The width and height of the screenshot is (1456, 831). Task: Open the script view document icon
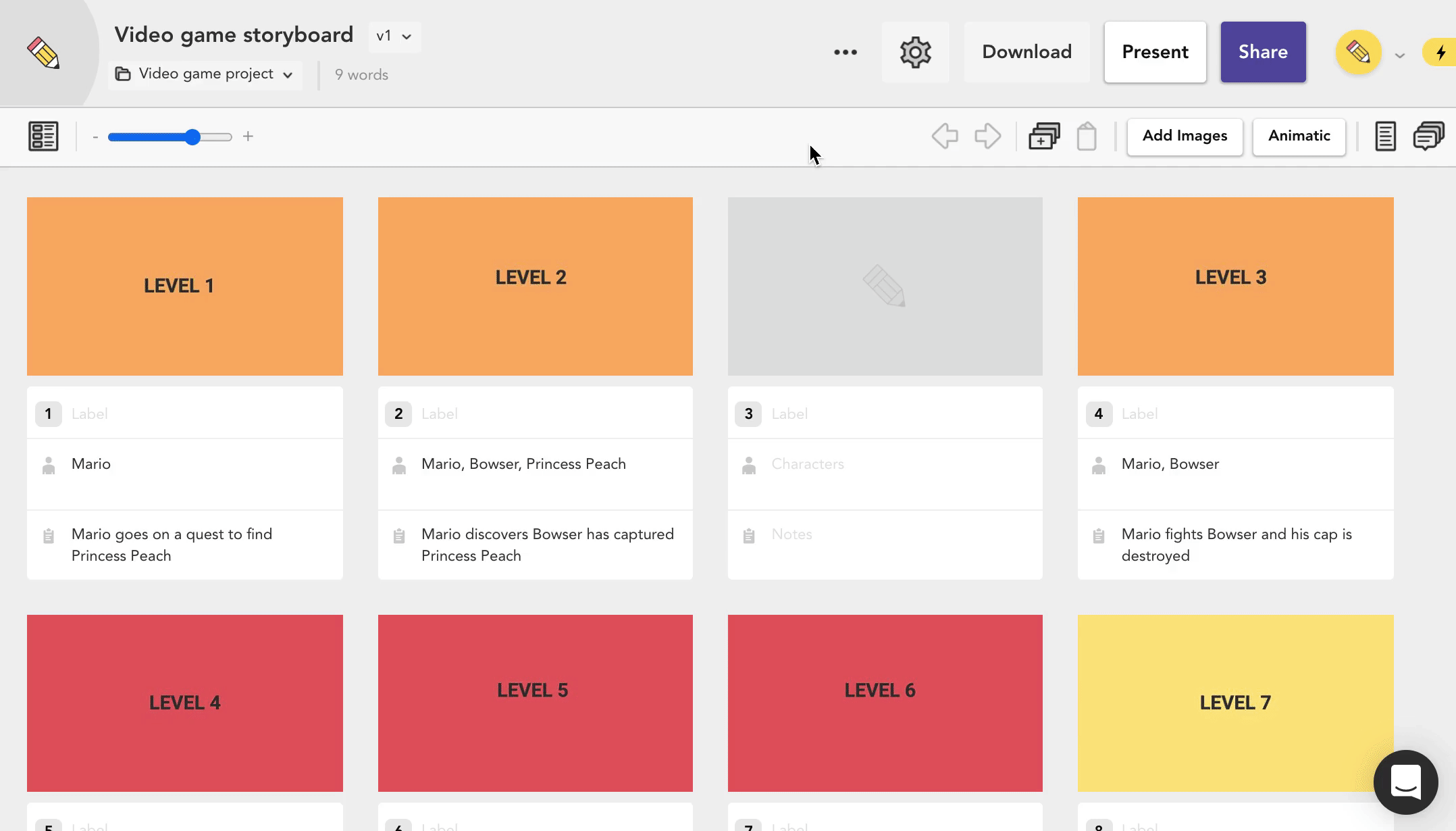tap(1385, 136)
